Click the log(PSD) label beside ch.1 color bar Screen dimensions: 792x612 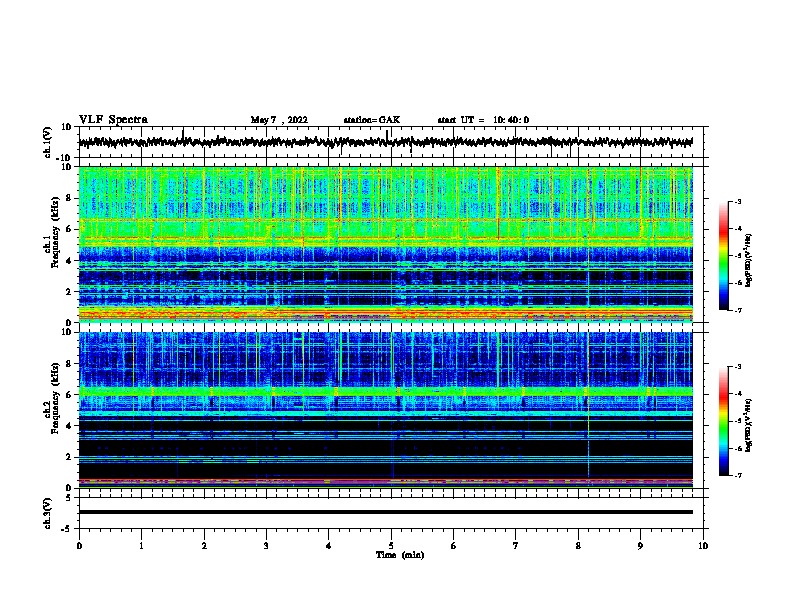(748, 260)
